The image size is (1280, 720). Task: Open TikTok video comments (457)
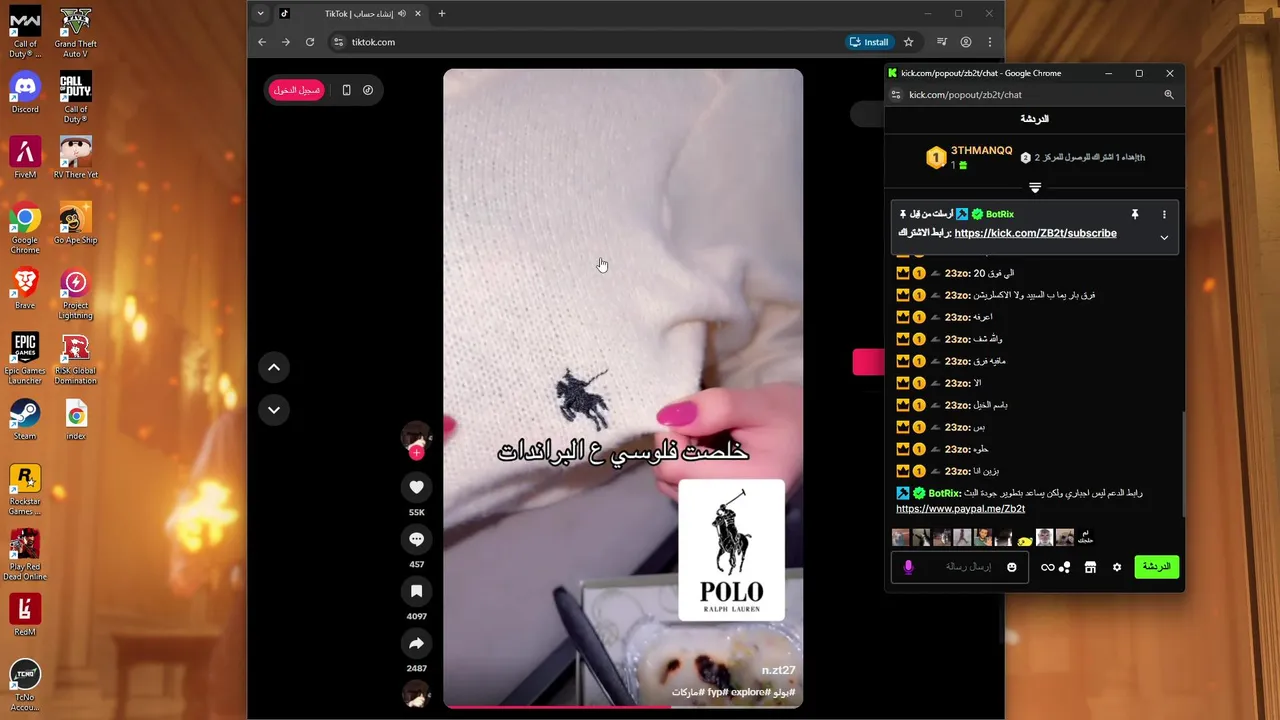click(417, 539)
